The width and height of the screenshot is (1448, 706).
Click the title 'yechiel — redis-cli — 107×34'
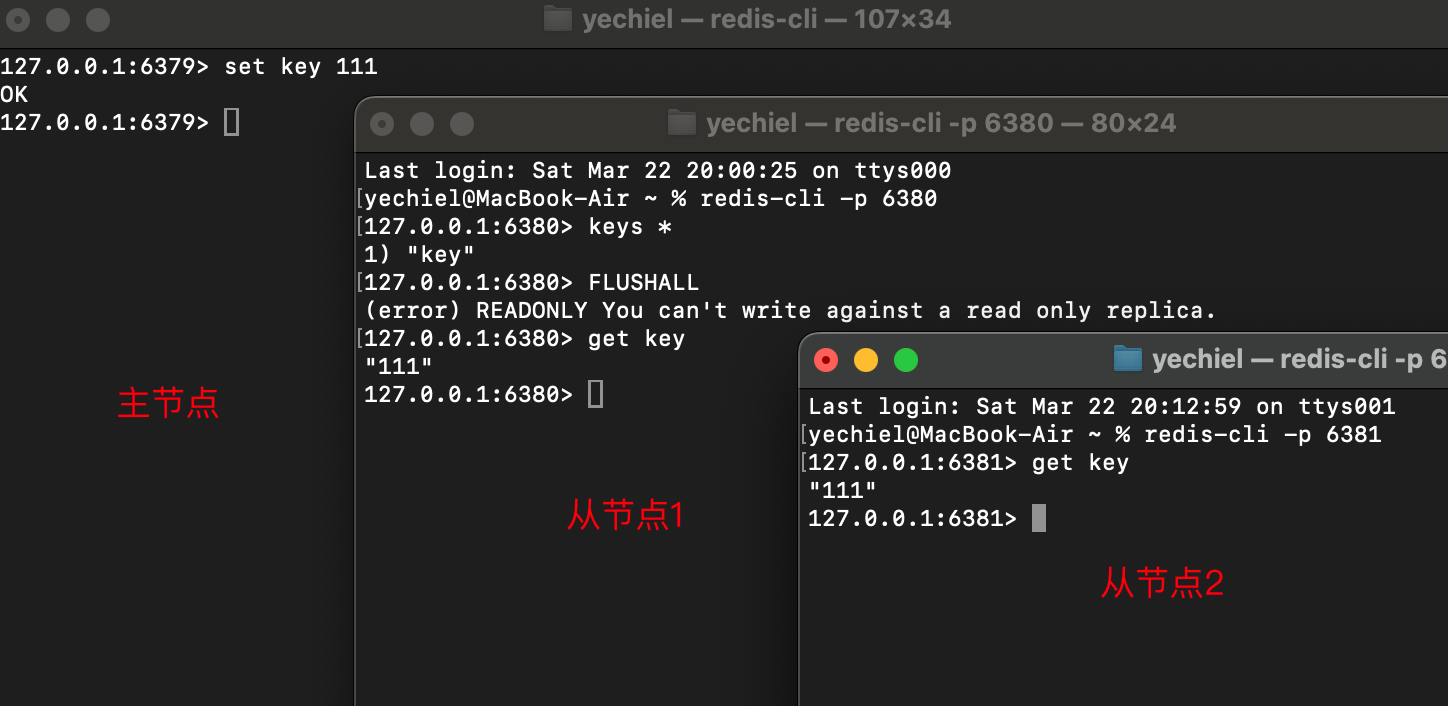(x=767, y=19)
